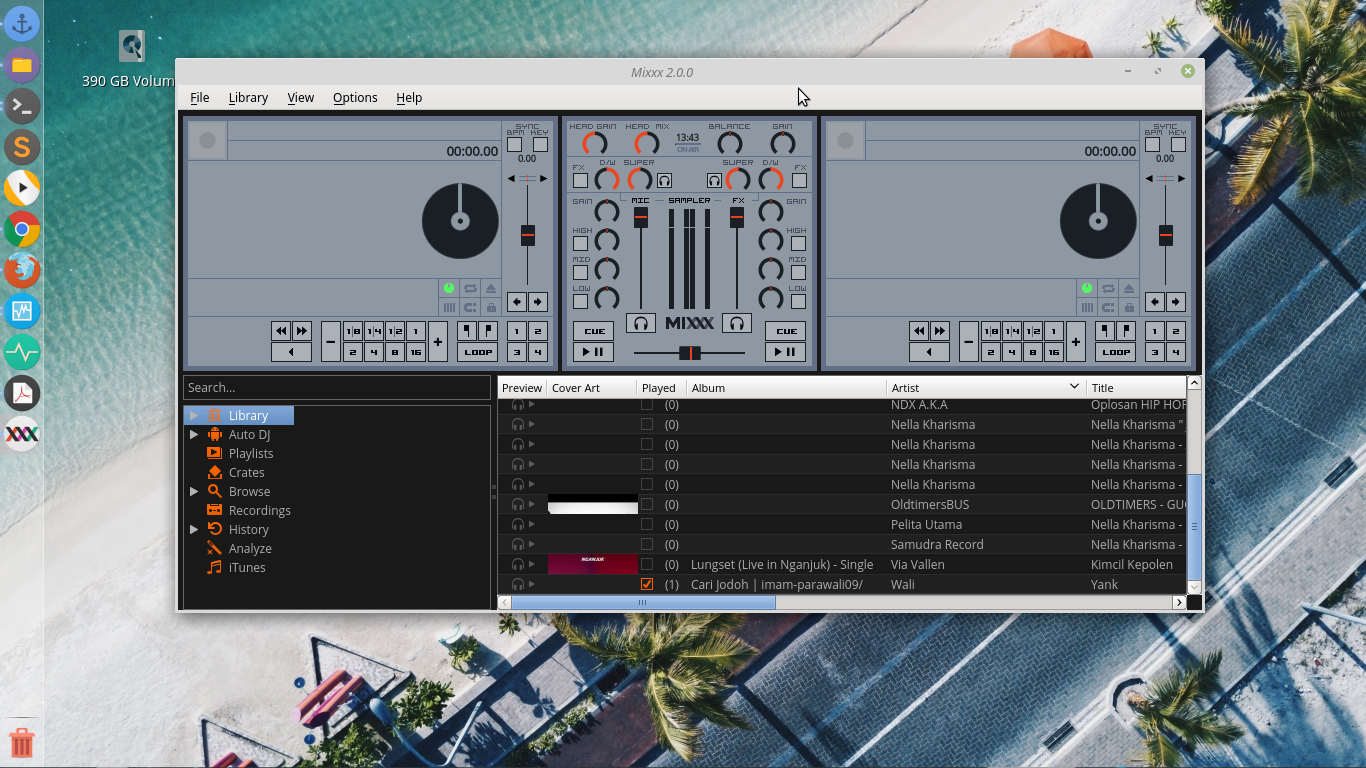Expand the Library tree node
Image resolution: width=1366 pixels, height=768 pixels.
click(194, 415)
